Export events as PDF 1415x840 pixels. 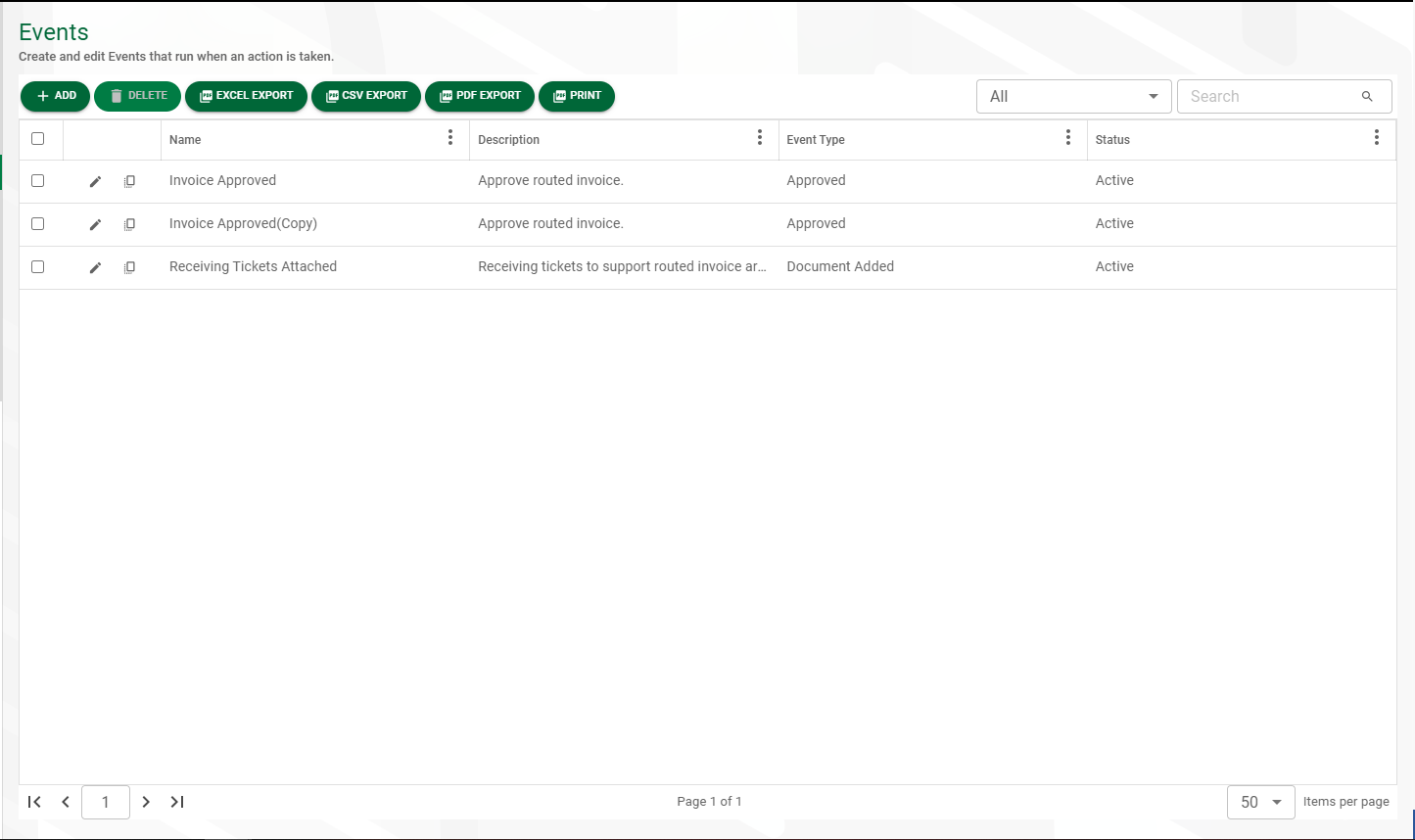[480, 96]
